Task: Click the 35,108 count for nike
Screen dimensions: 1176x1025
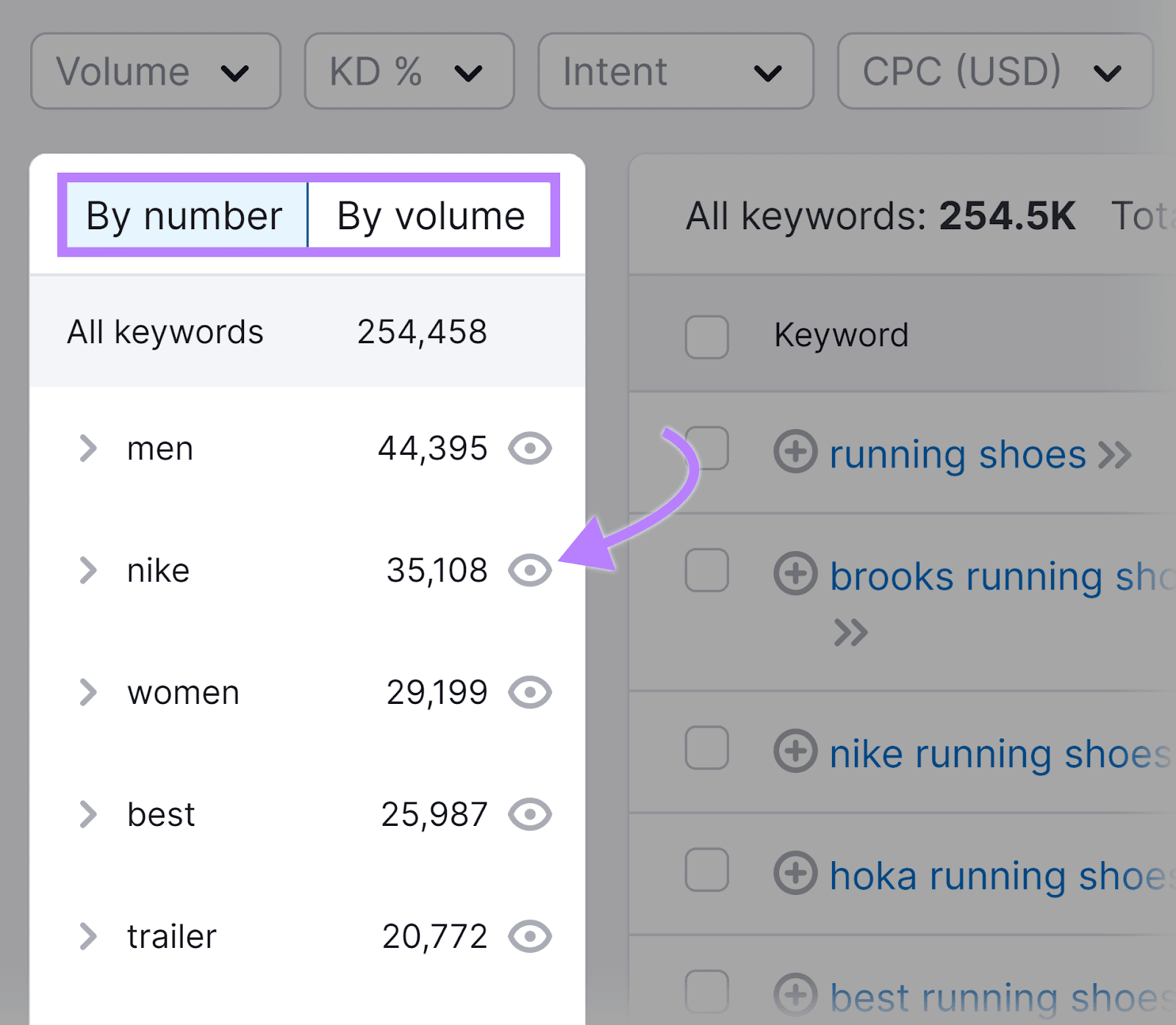Action: tap(437, 570)
